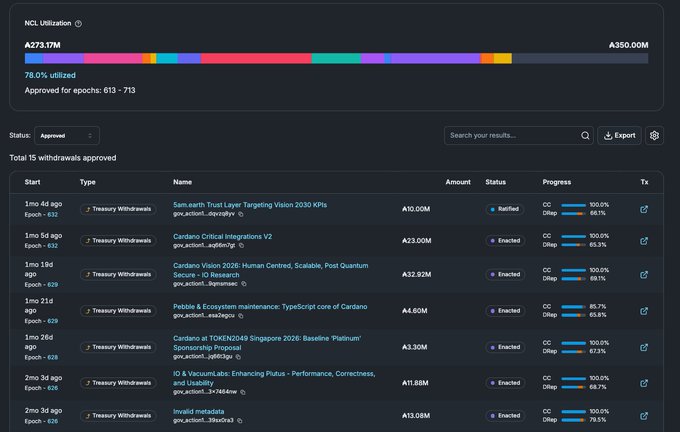The height and width of the screenshot is (432, 680).
Task: Click Epoch 632 in Critical Integrations row
Action: click(x=52, y=246)
